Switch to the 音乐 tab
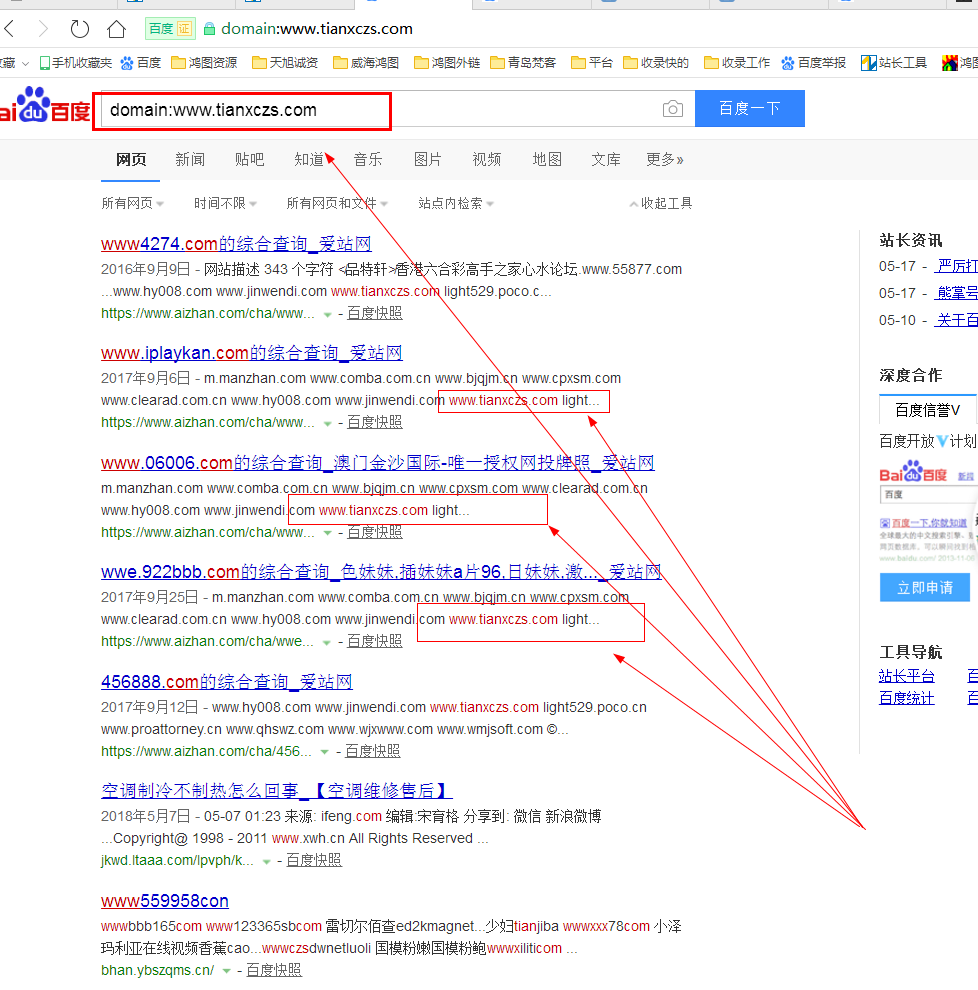 coord(368,160)
